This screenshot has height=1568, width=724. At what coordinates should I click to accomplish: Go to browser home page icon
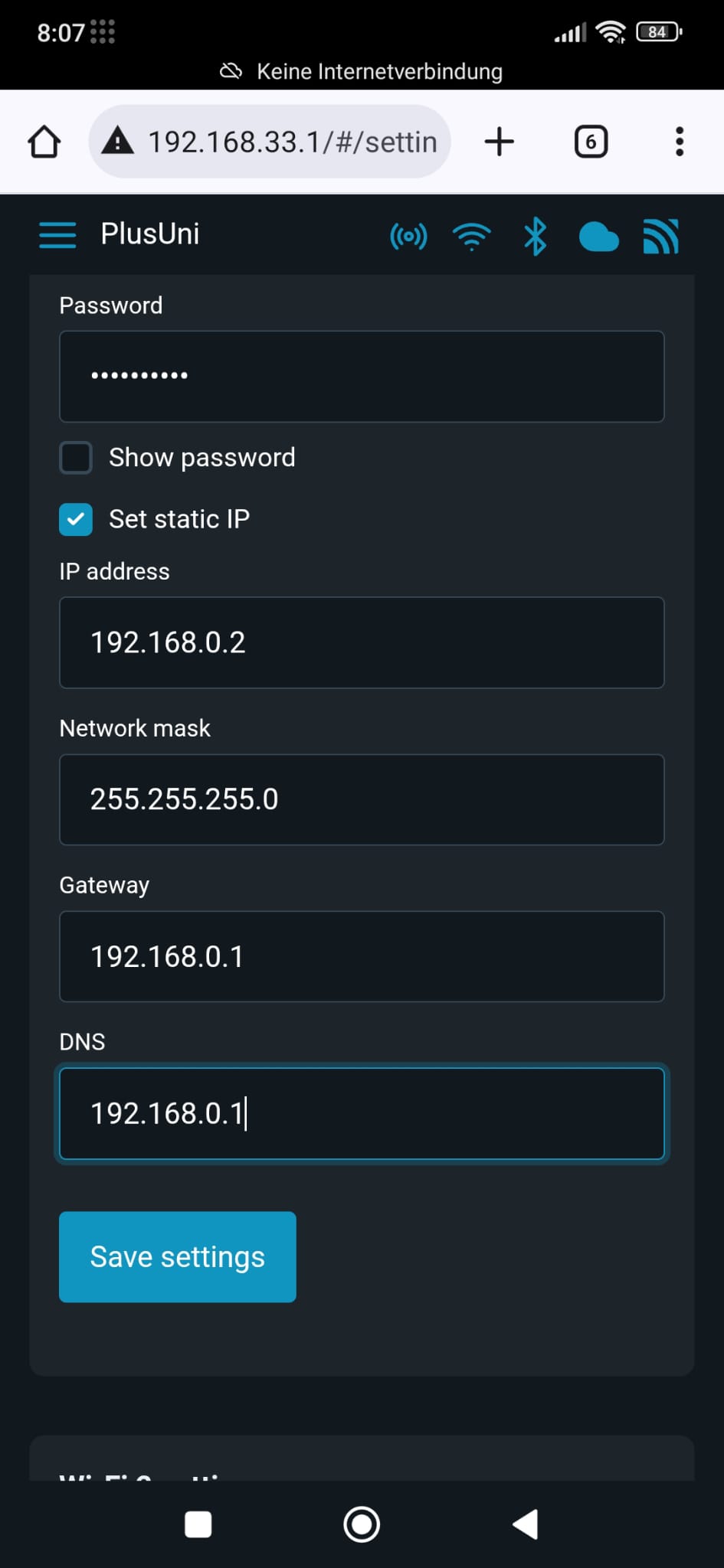(x=44, y=142)
